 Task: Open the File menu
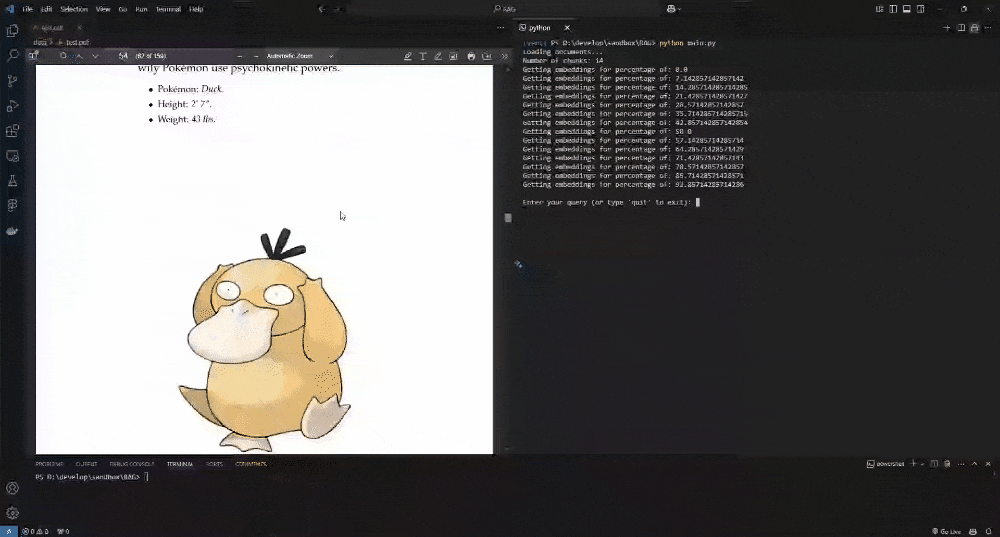point(27,9)
